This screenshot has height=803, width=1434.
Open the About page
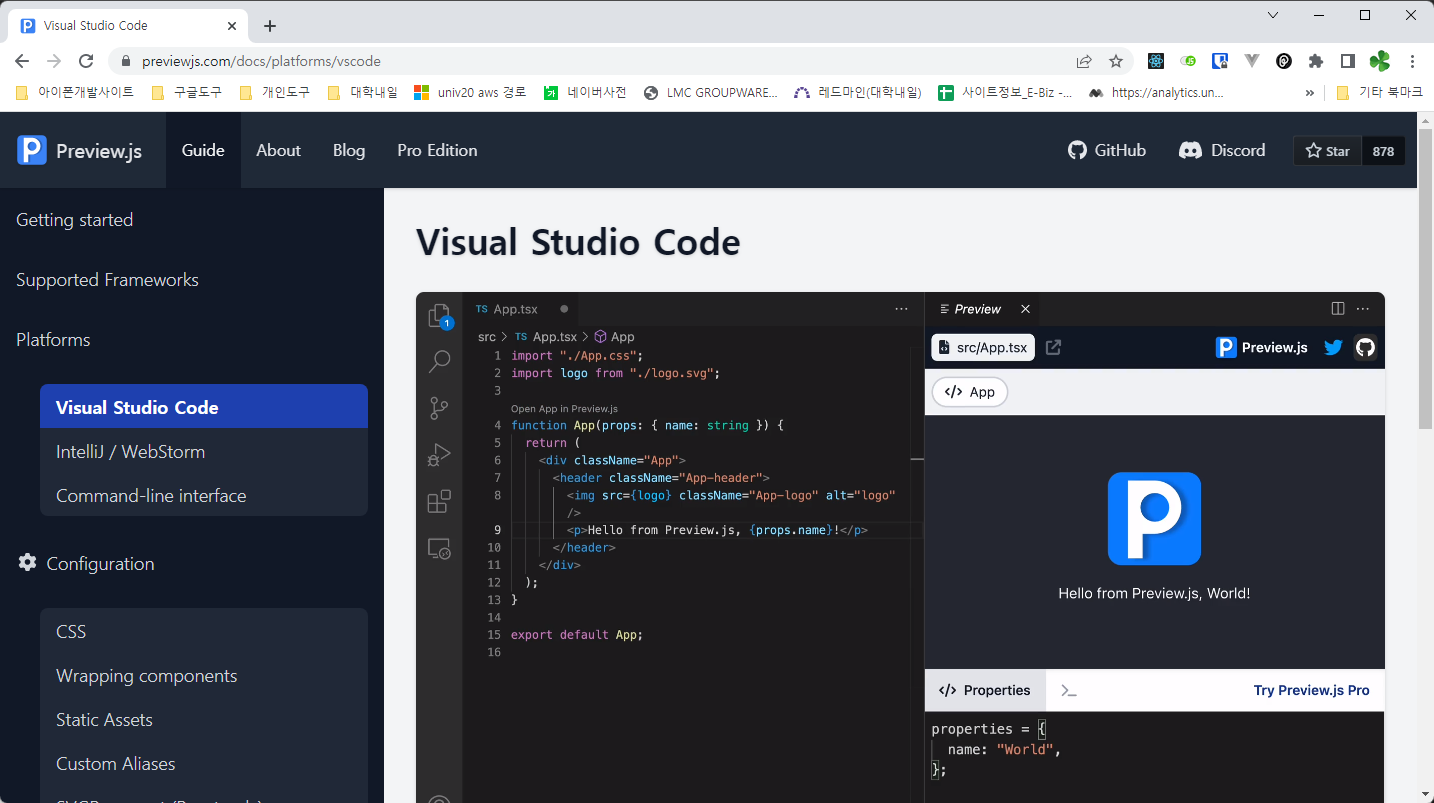(x=278, y=150)
